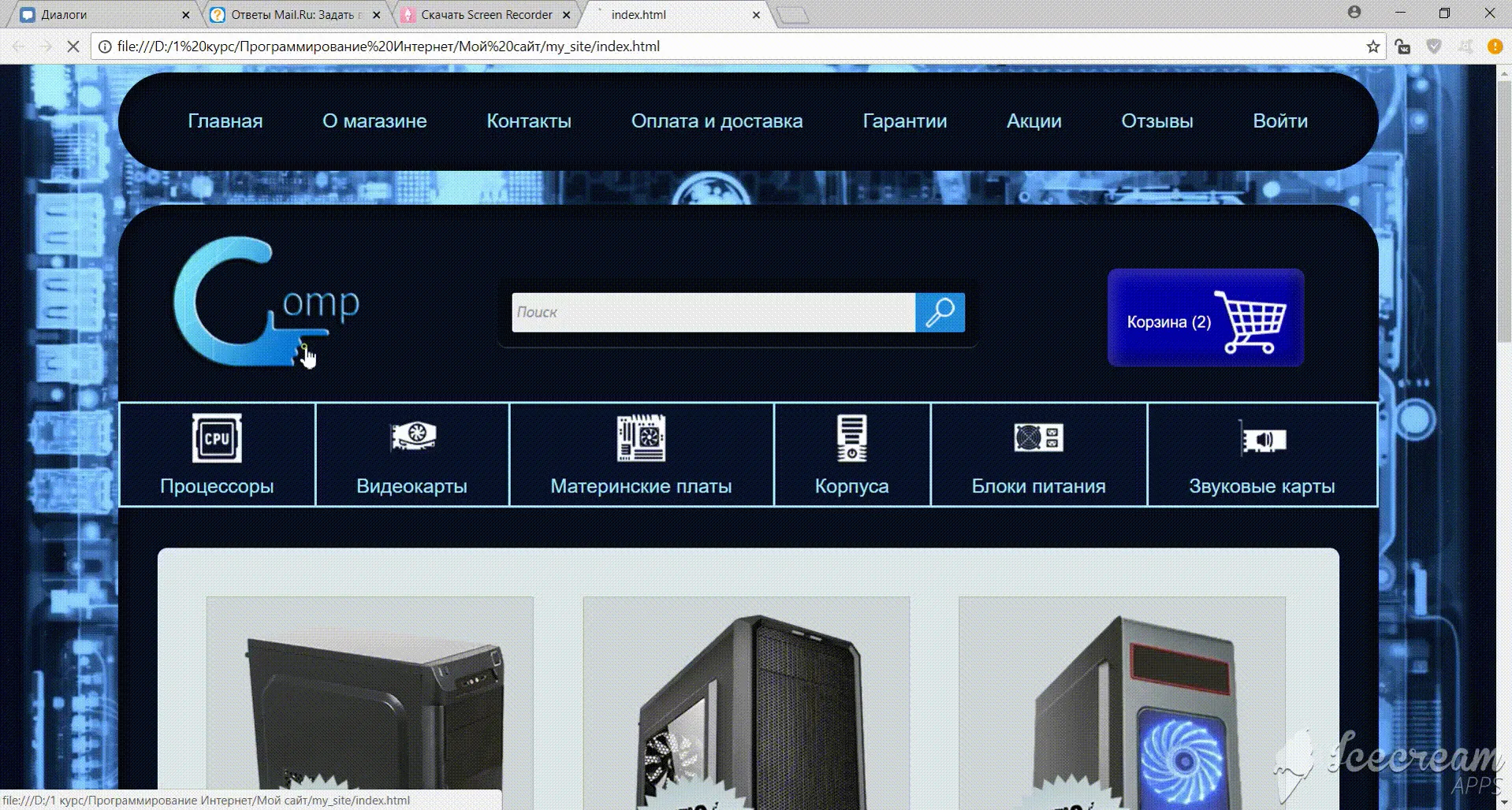Screen dimensions: 1512x810
Task: Select Материнские платы category label
Action: point(641,486)
